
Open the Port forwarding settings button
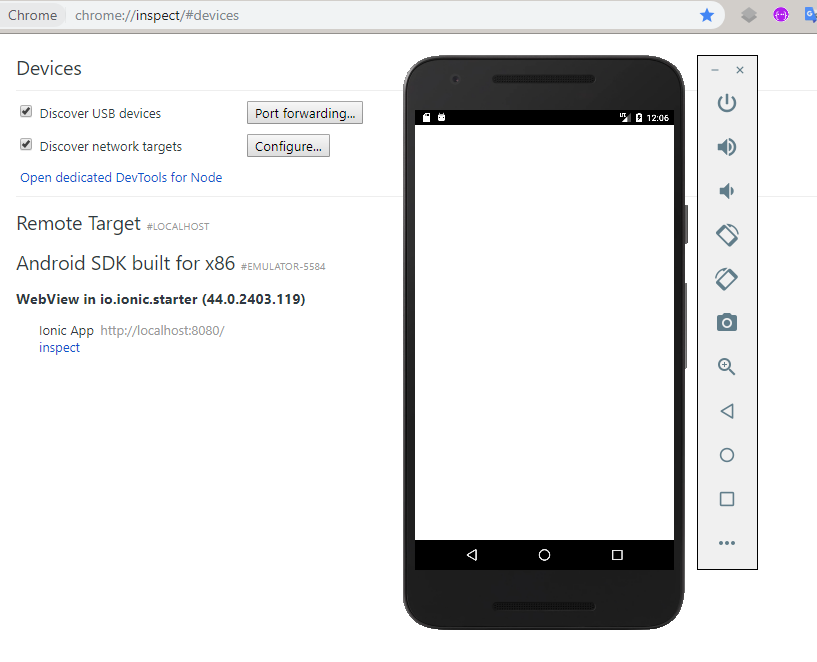(305, 113)
